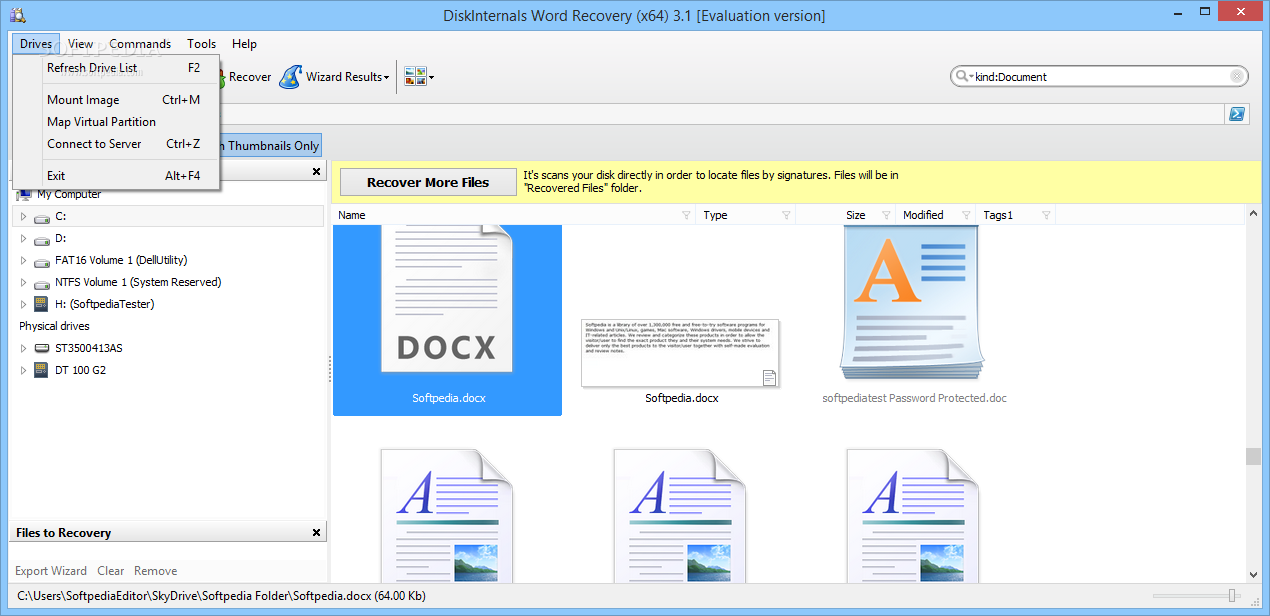Select the ST3500413AS drive icon
1270x616 pixels.
42,348
